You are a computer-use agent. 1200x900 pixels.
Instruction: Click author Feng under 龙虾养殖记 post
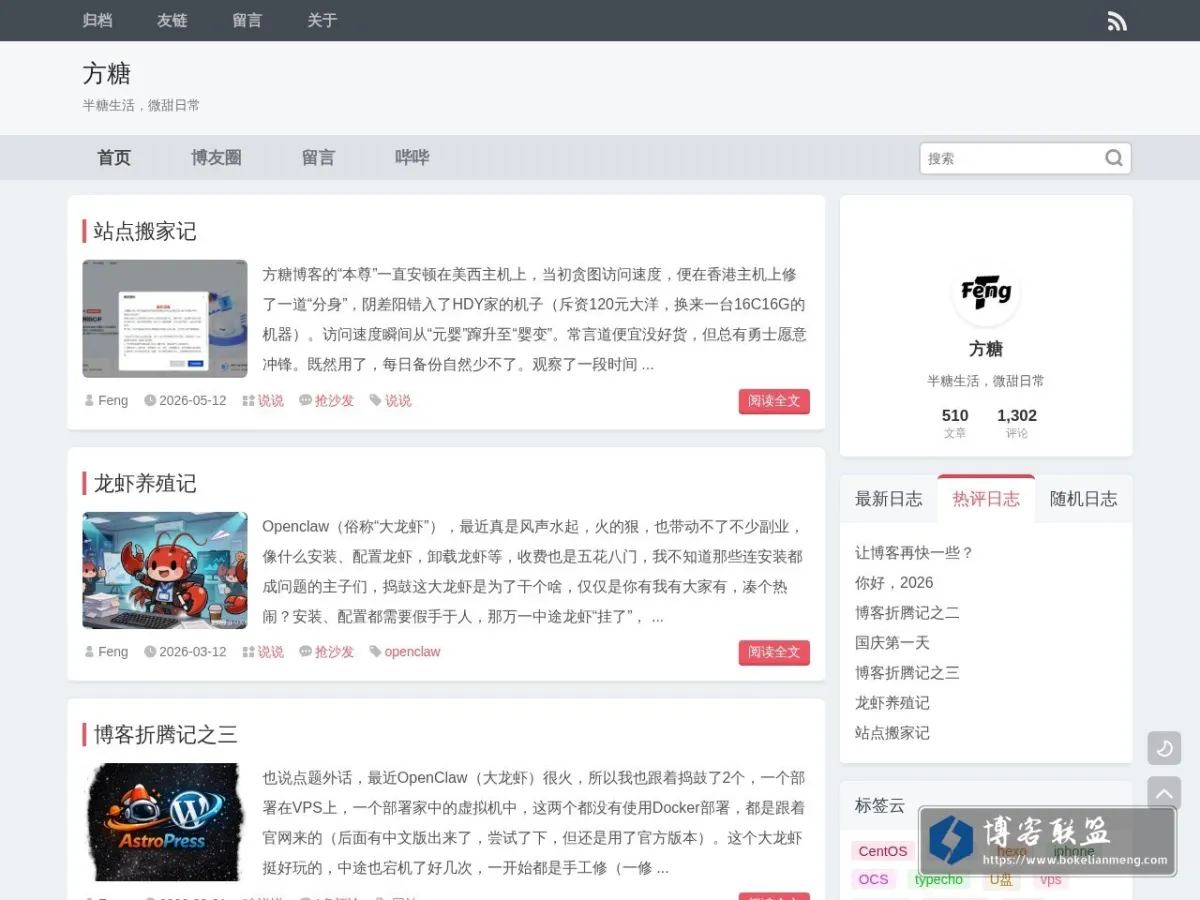click(x=113, y=651)
